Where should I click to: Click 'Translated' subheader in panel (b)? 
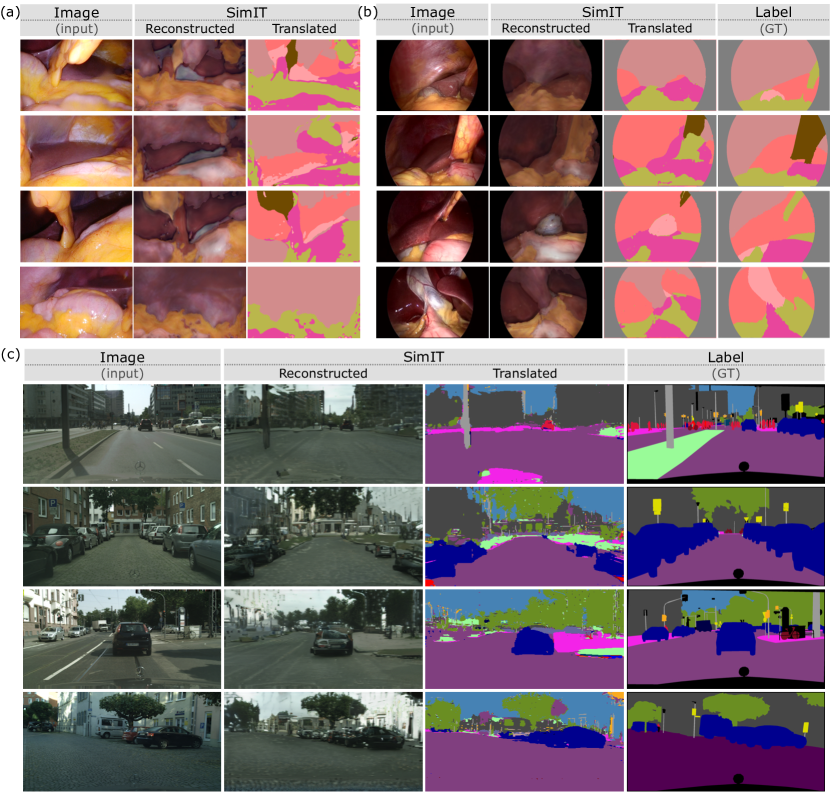coord(660,28)
